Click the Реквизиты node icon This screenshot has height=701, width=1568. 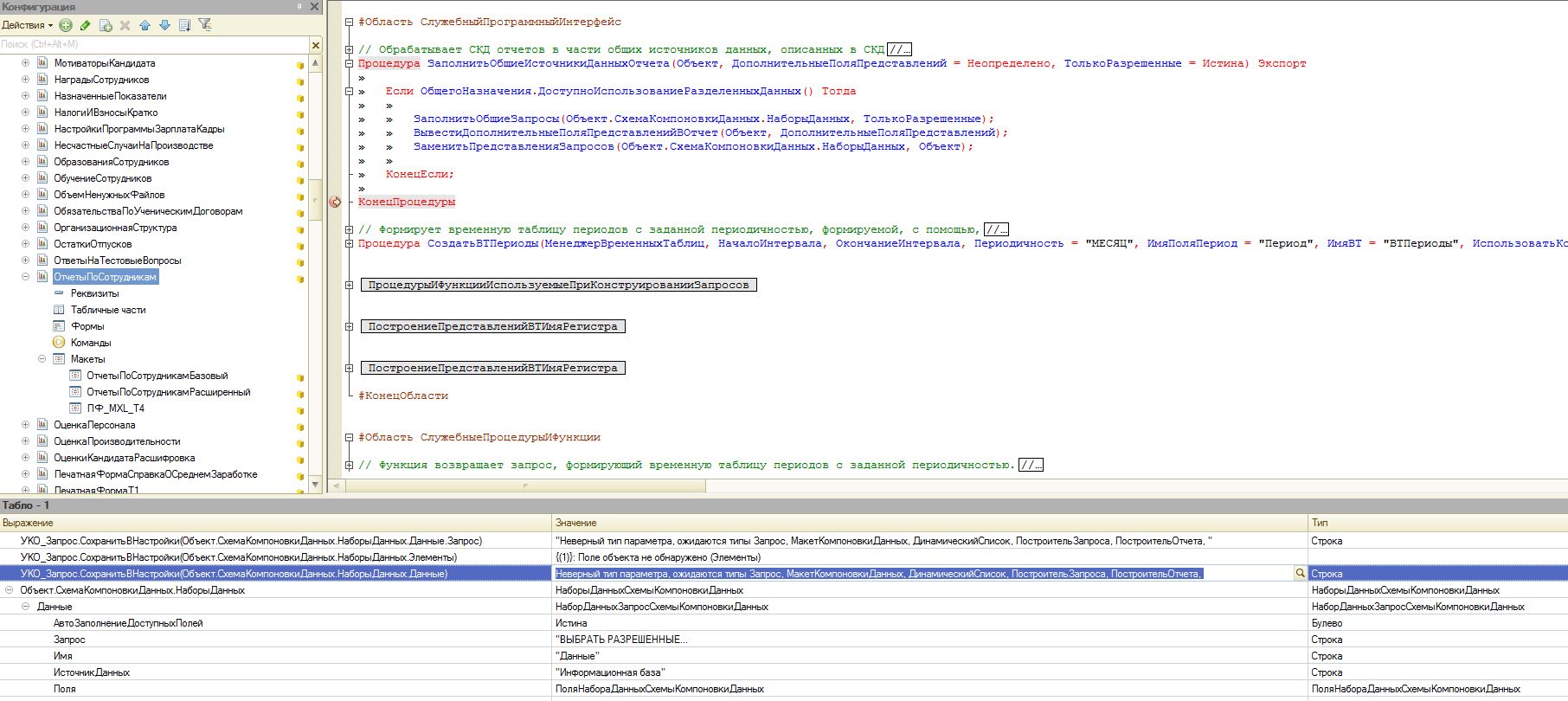(59, 293)
